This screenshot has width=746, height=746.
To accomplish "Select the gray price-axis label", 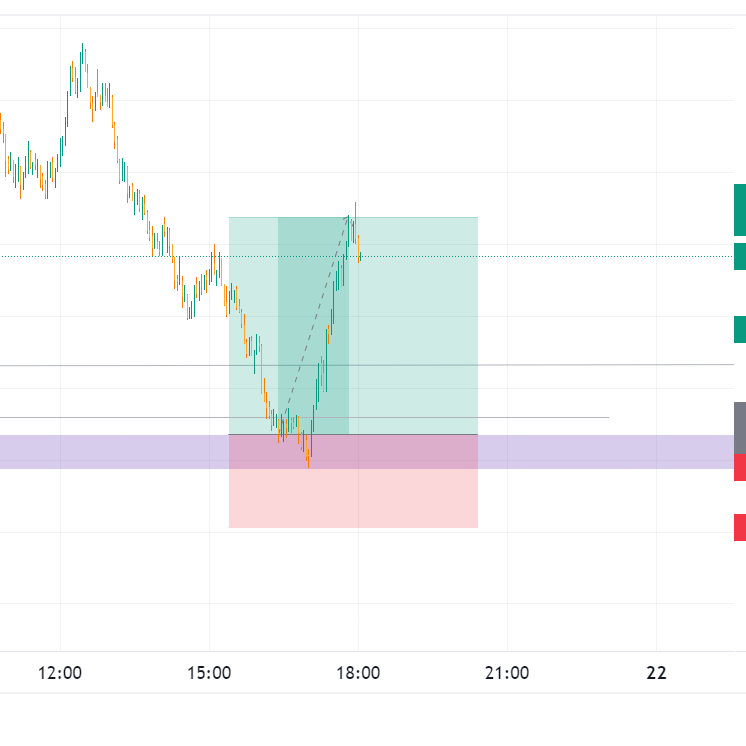I will 740,427.
